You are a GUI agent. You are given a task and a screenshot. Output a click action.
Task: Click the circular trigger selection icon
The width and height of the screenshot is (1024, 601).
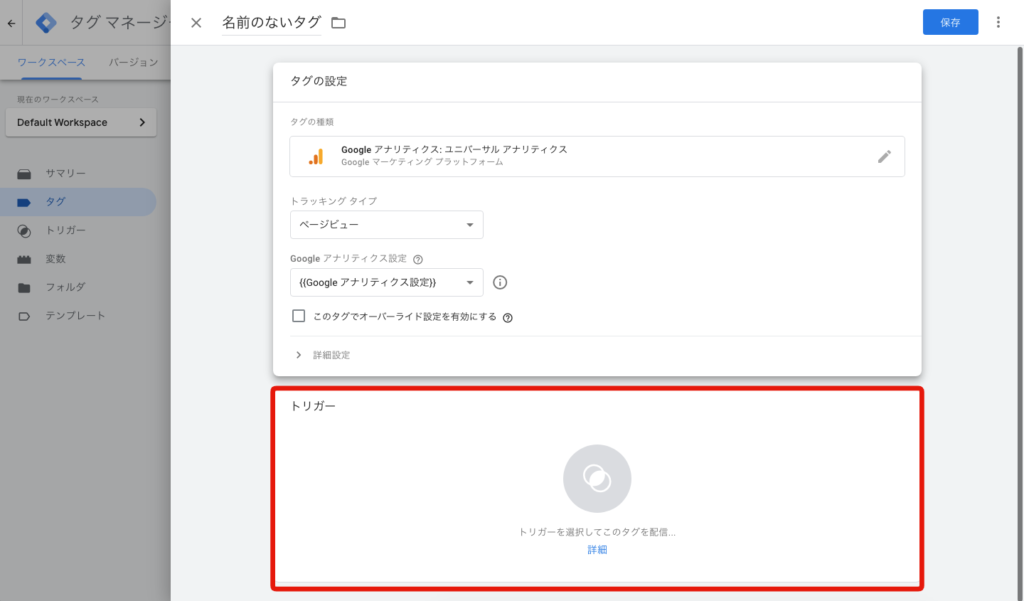pos(597,479)
